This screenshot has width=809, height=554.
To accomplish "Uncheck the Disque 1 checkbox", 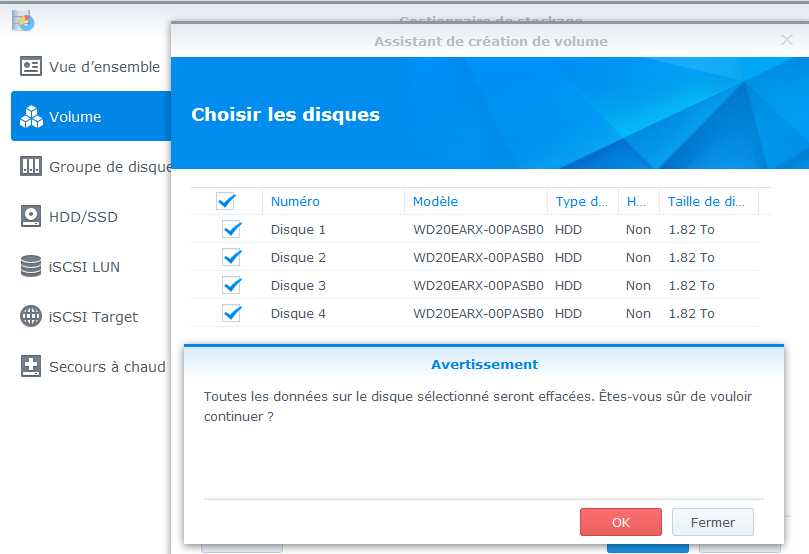I will point(232,229).
